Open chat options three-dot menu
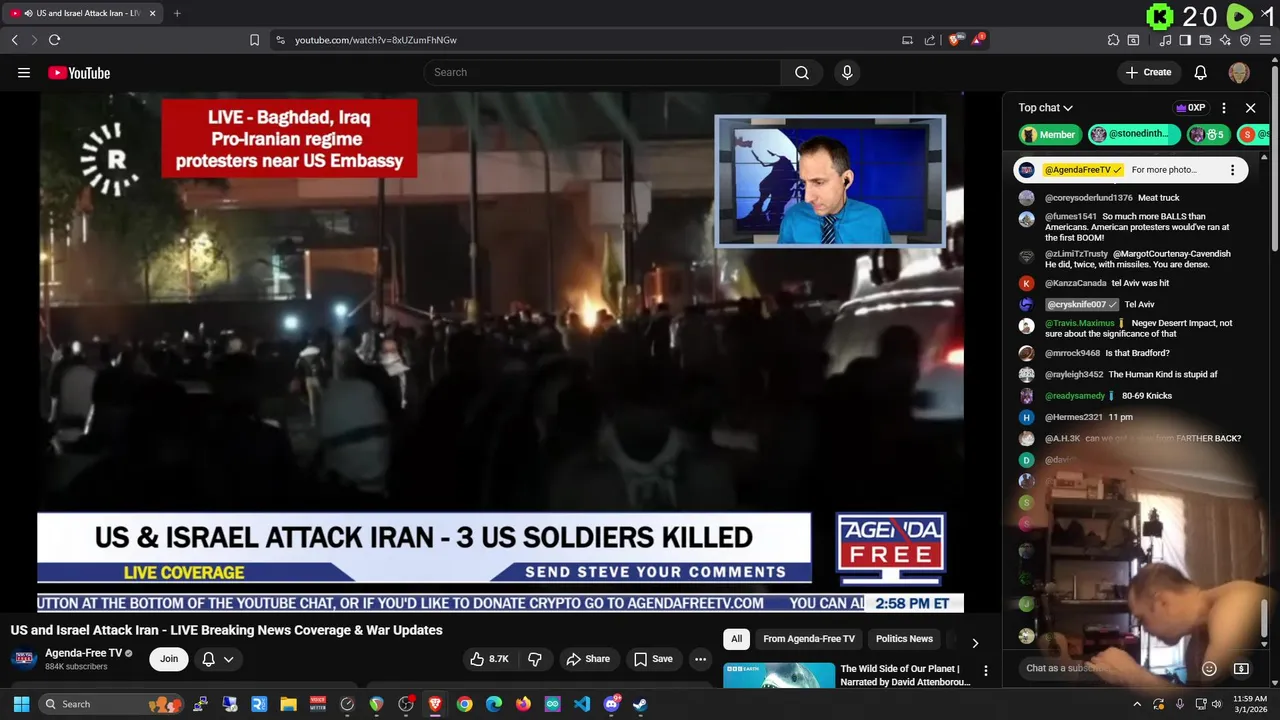Screen dimensions: 1280x720 [x=1223, y=108]
